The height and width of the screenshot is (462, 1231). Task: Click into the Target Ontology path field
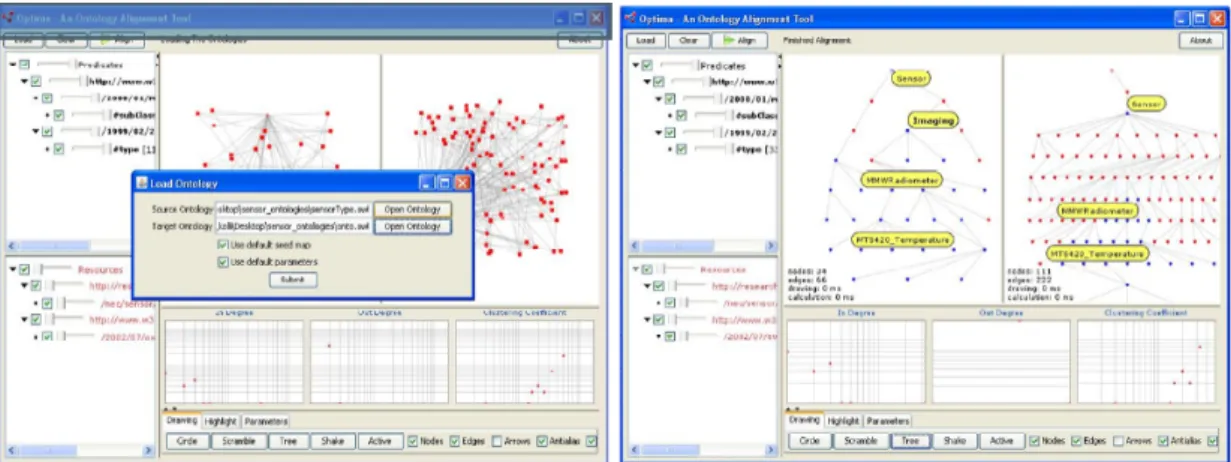294,227
